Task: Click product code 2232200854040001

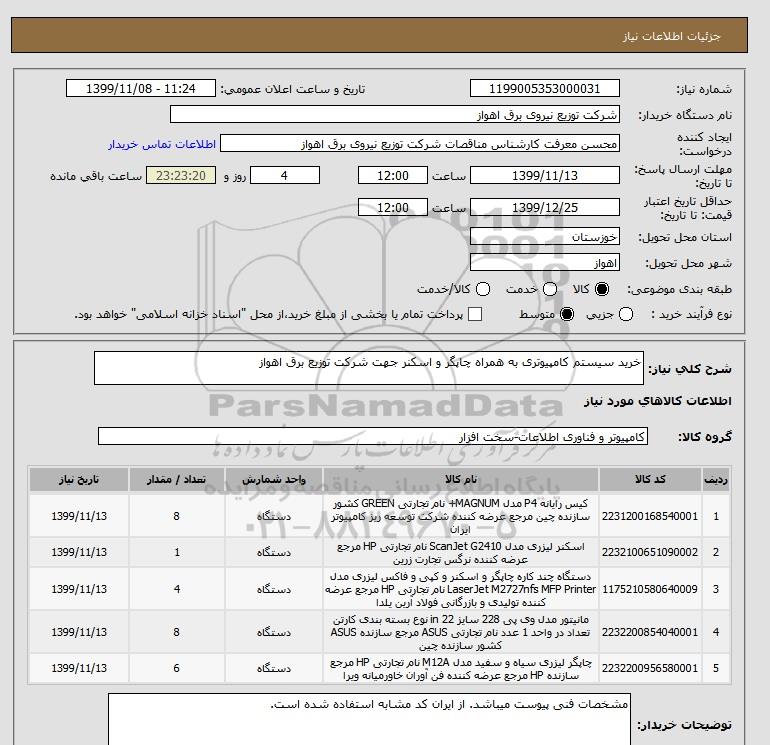Action: 650,632
